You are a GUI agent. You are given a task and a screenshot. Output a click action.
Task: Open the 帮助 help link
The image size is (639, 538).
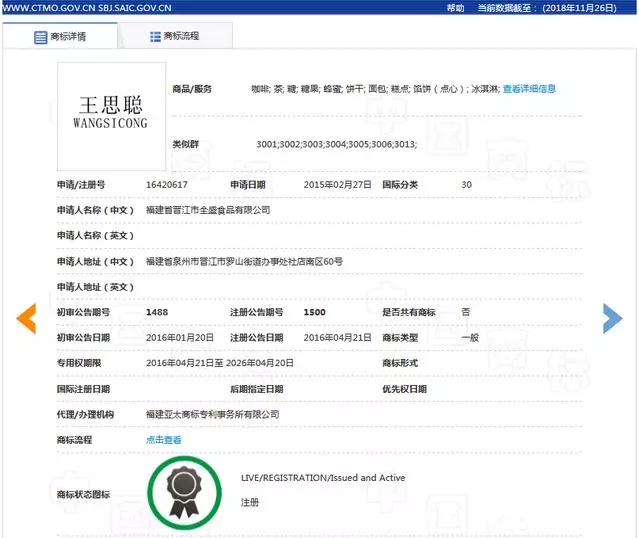tap(455, 7)
